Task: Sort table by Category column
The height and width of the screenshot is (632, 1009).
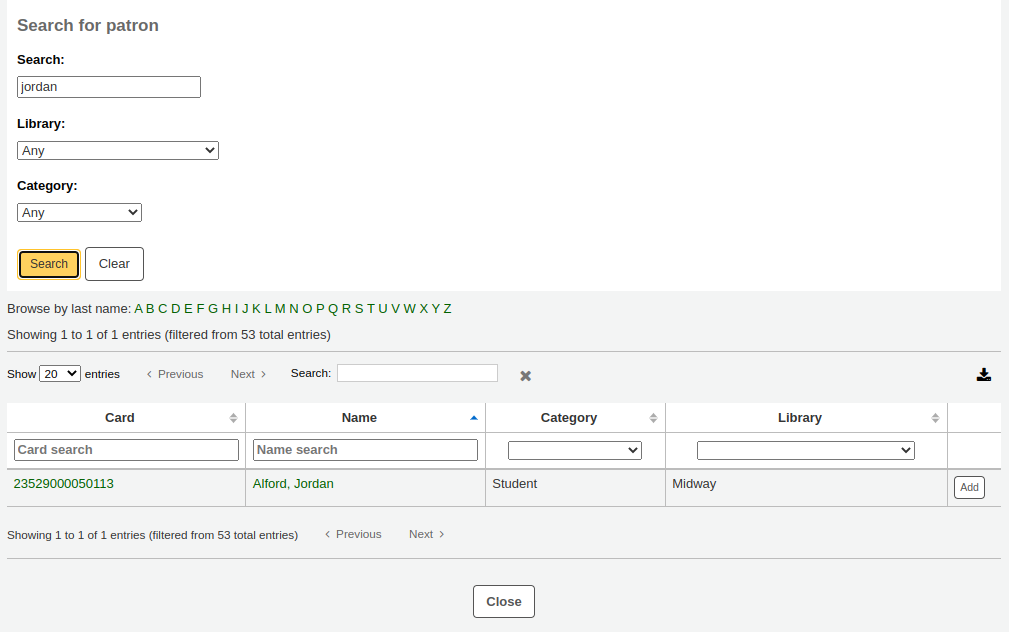Action: pos(575,418)
